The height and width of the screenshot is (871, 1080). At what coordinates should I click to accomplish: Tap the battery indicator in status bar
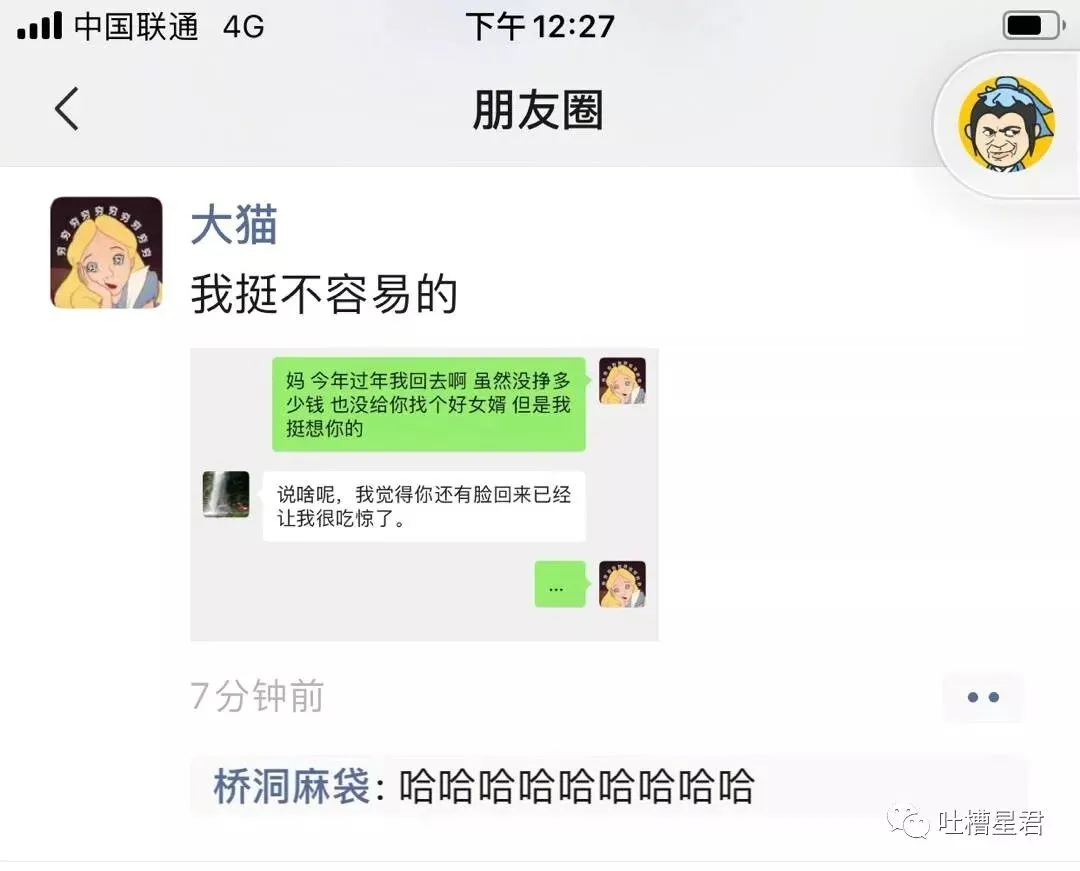[x=1031, y=26]
